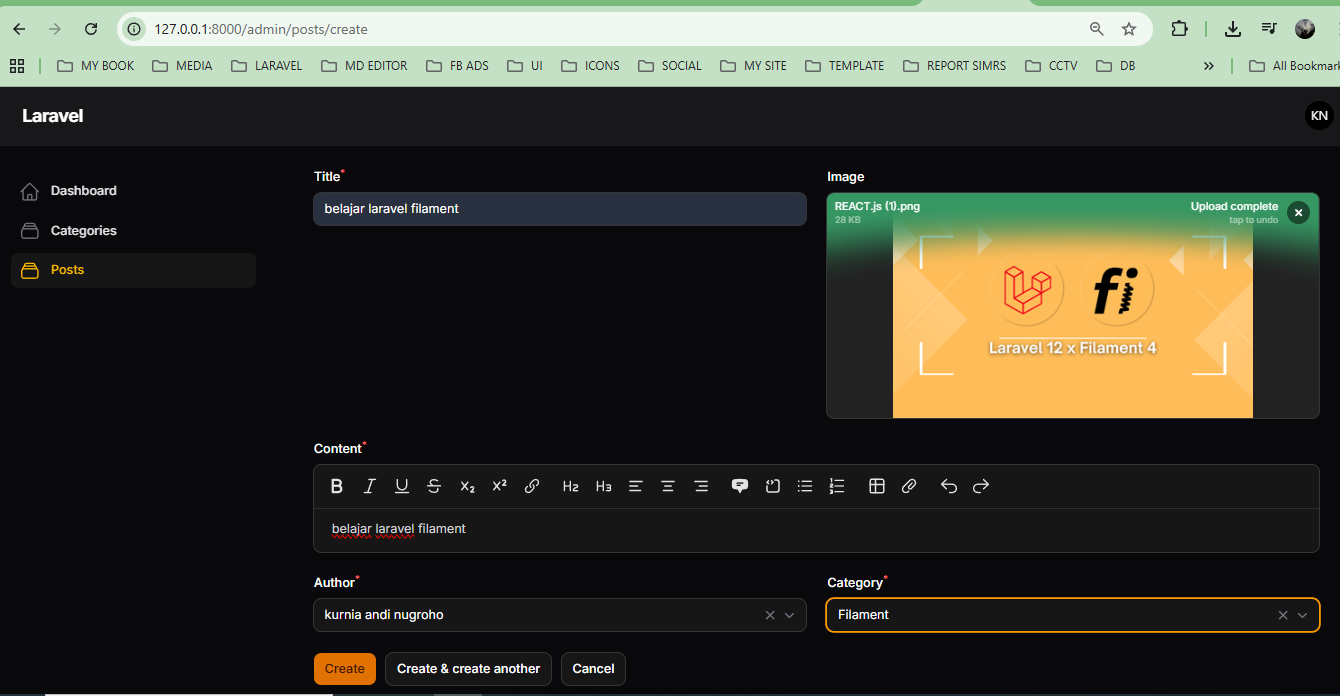Apply H2 heading style
The height and width of the screenshot is (696, 1340).
click(x=570, y=486)
